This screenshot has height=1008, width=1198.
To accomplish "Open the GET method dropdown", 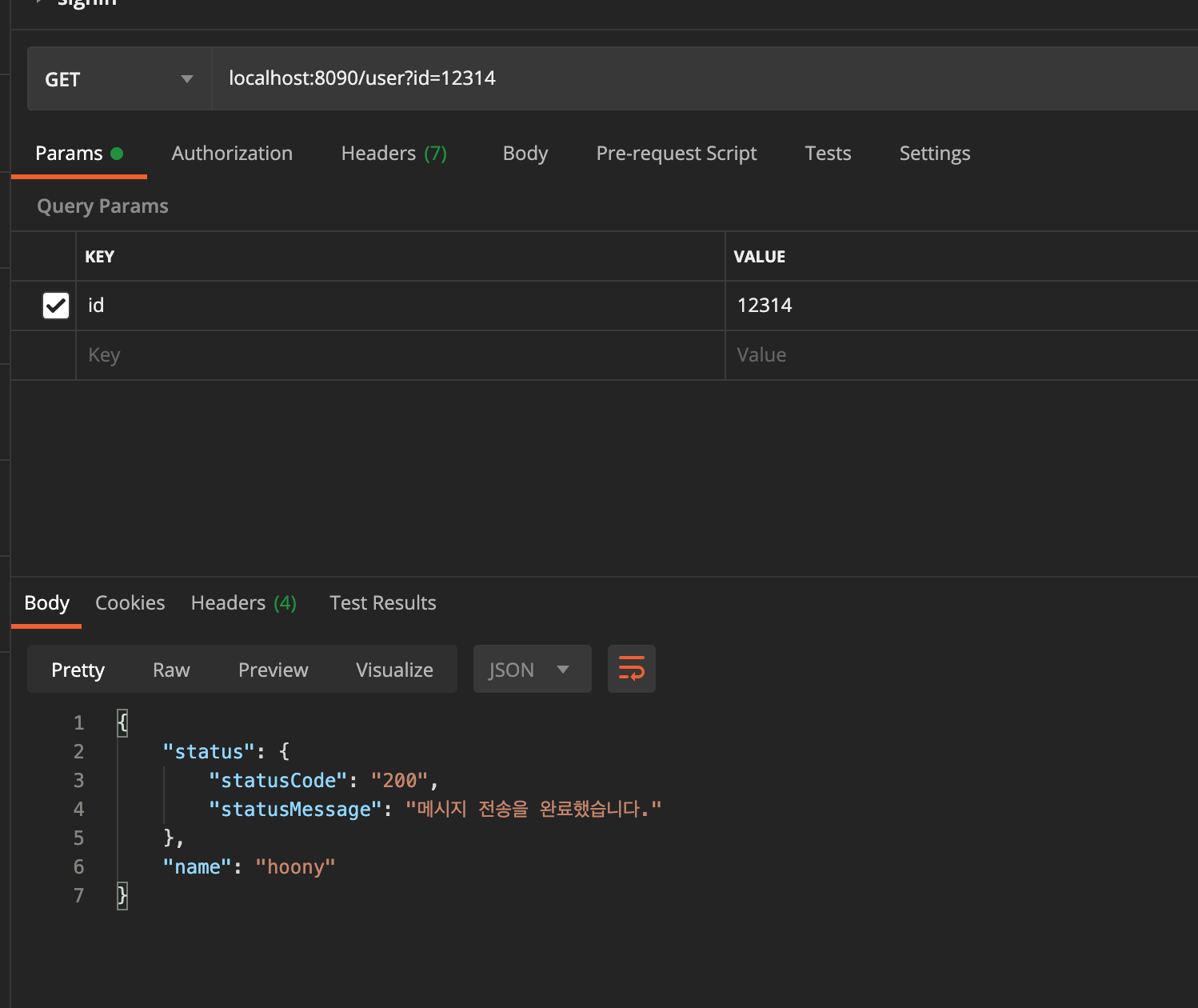I will click(119, 78).
